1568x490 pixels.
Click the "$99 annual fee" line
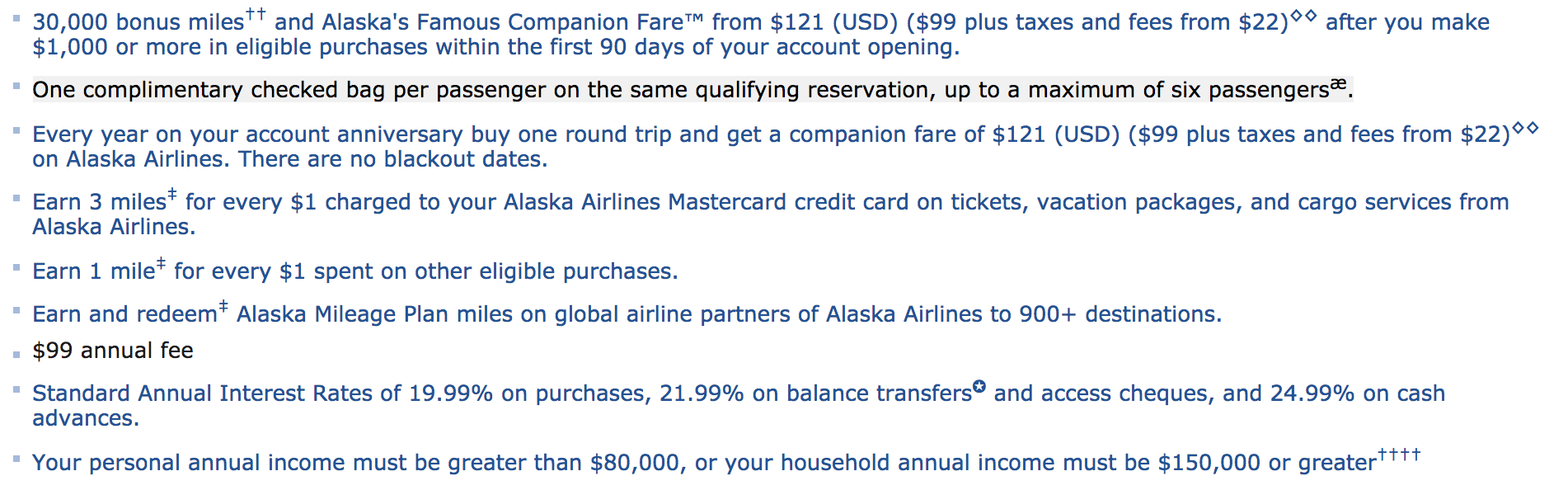point(113,351)
